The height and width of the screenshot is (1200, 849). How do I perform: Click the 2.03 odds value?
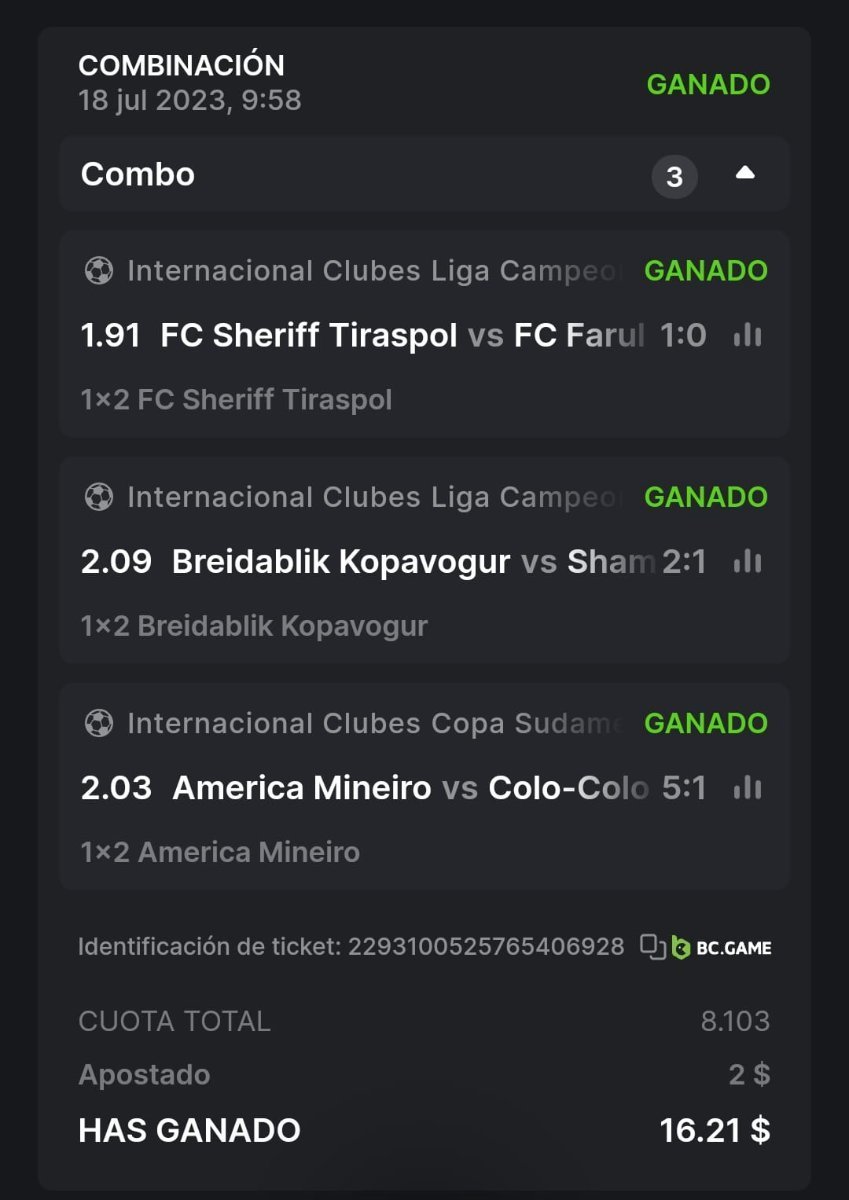[x=116, y=788]
